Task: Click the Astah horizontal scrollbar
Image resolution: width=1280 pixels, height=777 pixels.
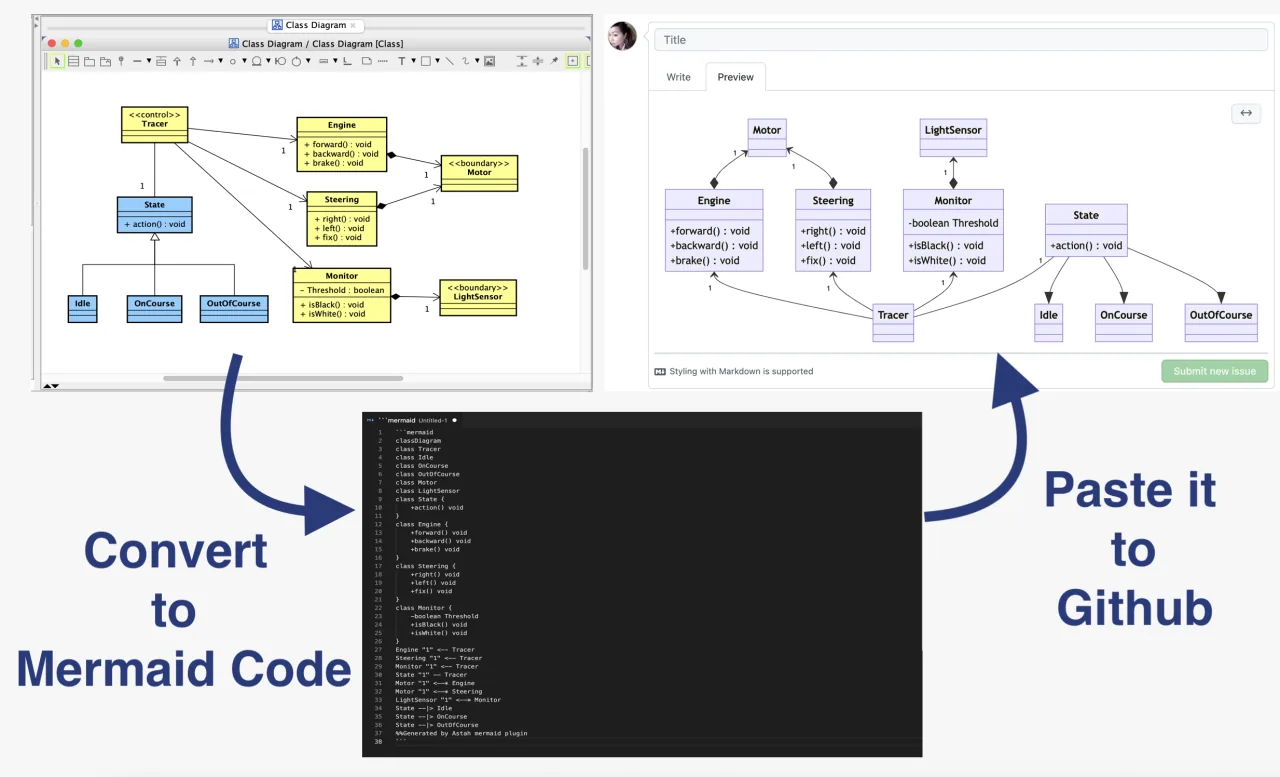Action: (x=283, y=378)
